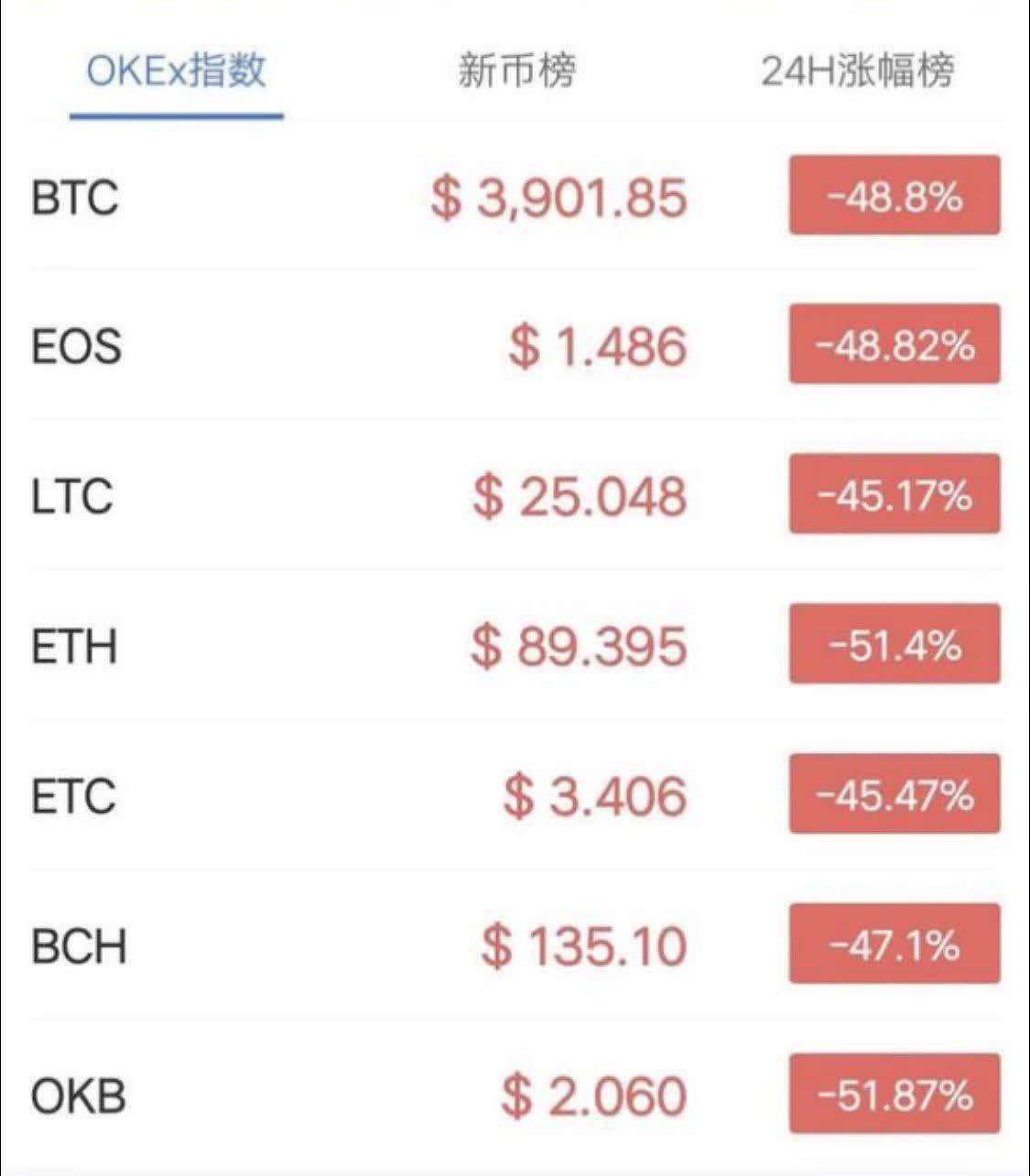Click the OKB -51.87% change badge
The height and width of the screenshot is (1176, 1030).
tap(894, 1094)
